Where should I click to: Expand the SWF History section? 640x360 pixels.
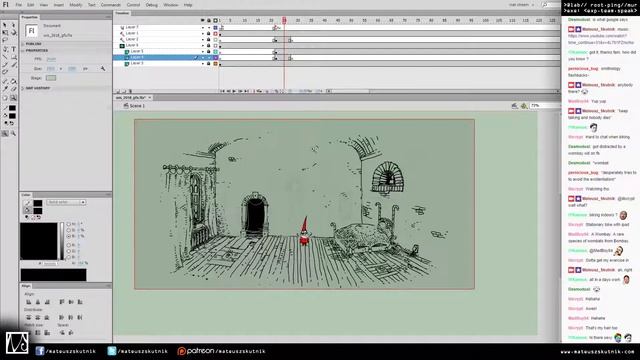coord(23,88)
